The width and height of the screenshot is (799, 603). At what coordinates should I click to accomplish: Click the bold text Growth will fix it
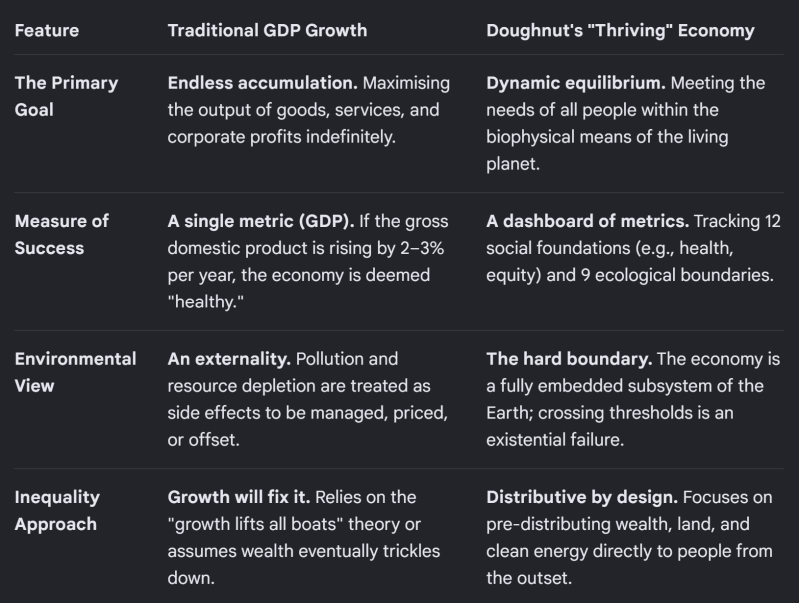coord(239,497)
